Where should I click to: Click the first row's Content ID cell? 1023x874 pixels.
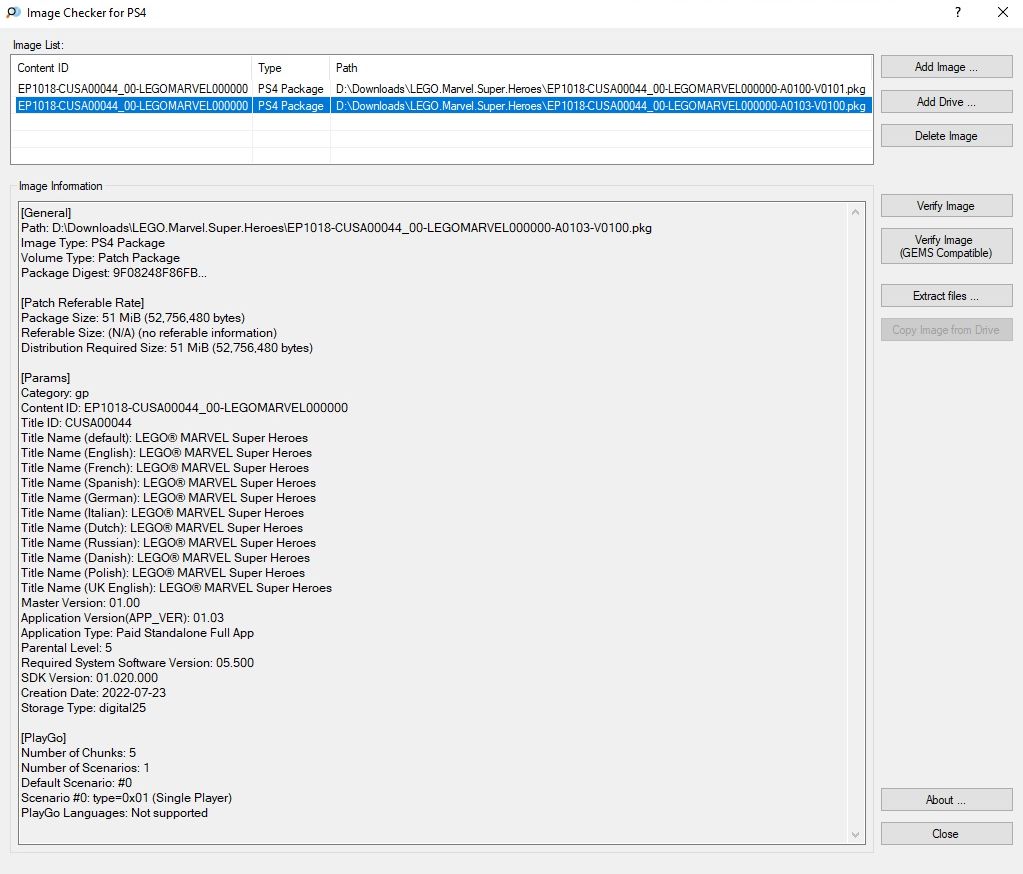coord(133,89)
